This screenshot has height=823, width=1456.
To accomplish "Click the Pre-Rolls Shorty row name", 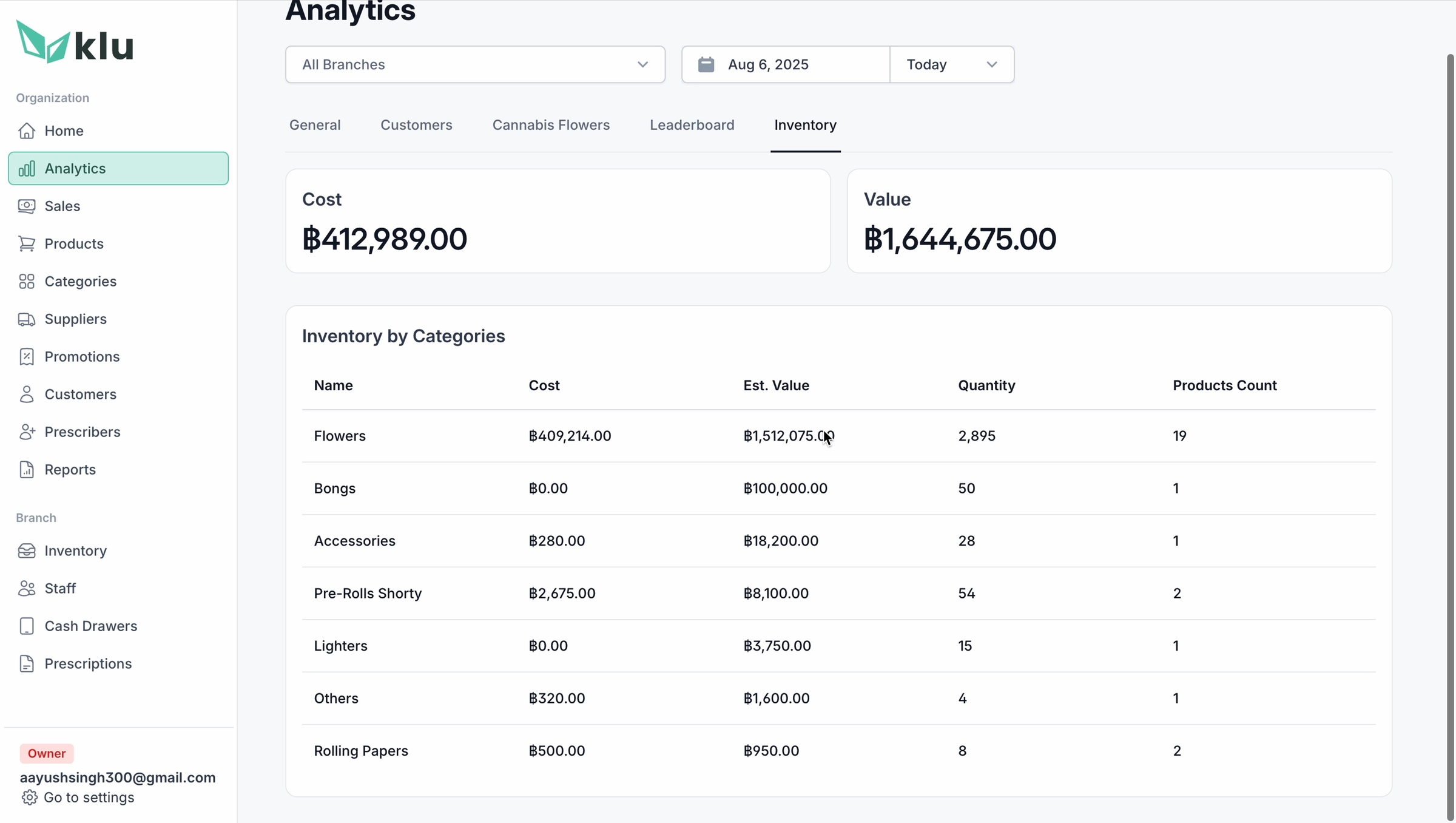I will point(368,594).
